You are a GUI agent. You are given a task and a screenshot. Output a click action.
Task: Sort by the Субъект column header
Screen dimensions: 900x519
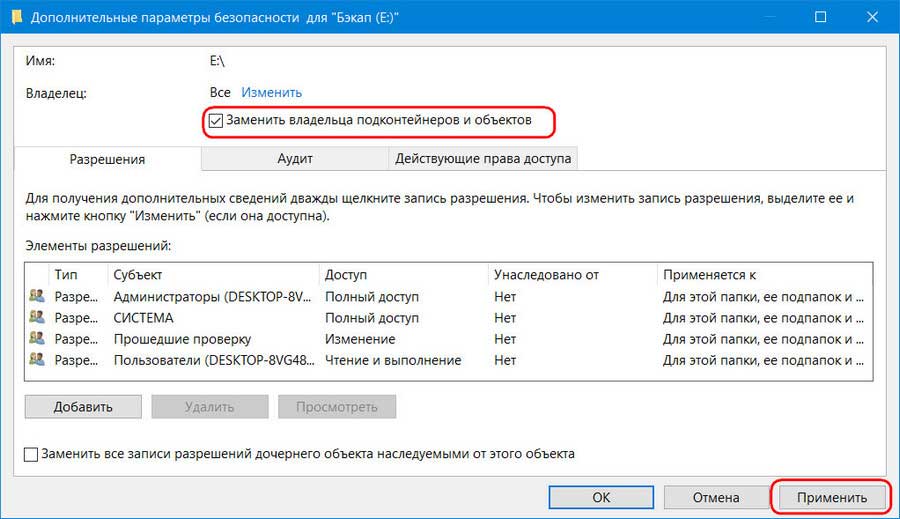coord(213,274)
